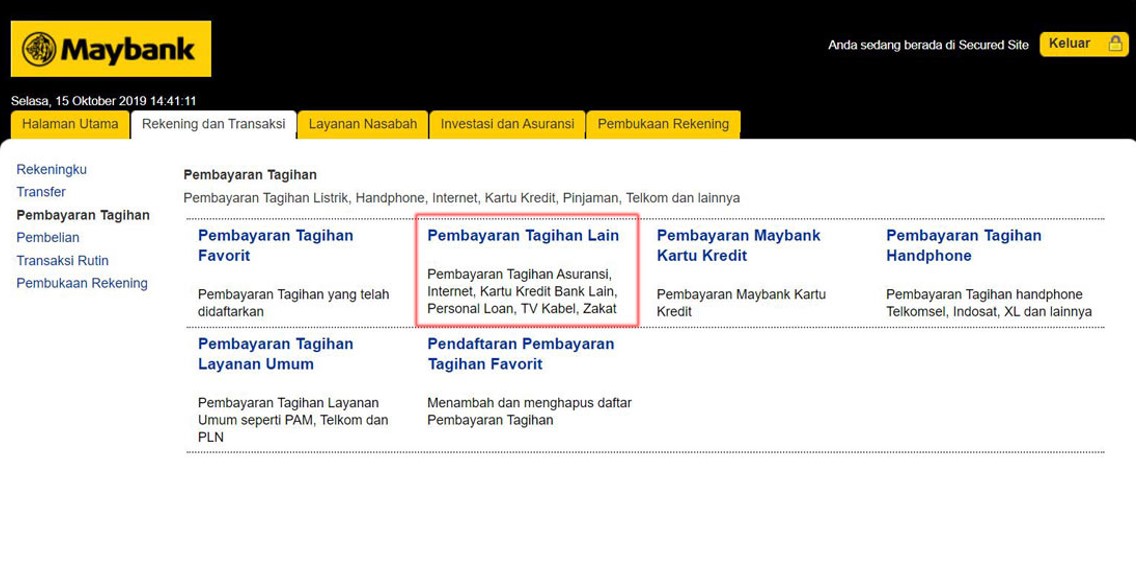This screenshot has height=585, width=1136.
Task: Click description 'Menambah dan menghapus daftar'
Action: (529, 411)
